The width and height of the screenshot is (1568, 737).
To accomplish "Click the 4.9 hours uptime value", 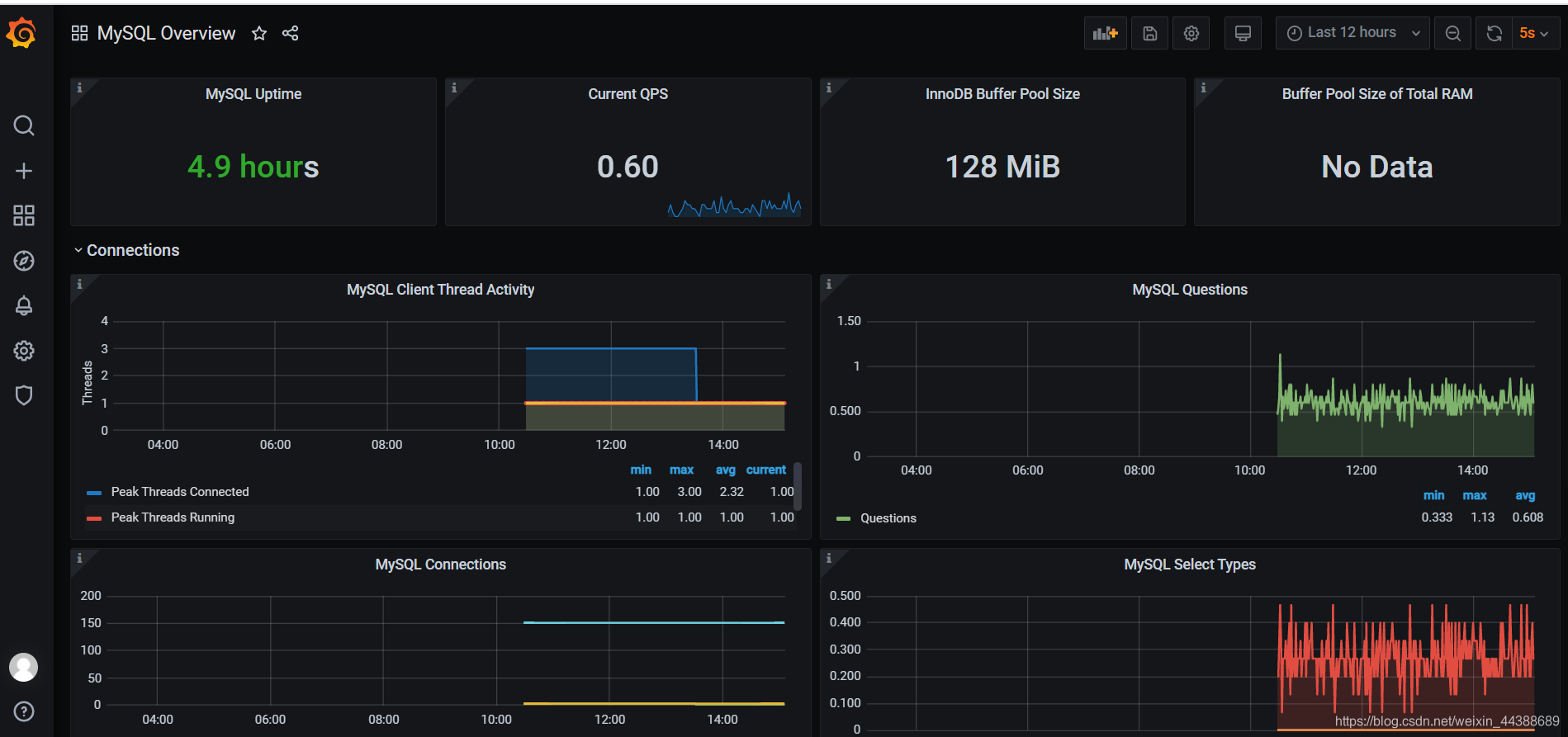I will [x=253, y=167].
